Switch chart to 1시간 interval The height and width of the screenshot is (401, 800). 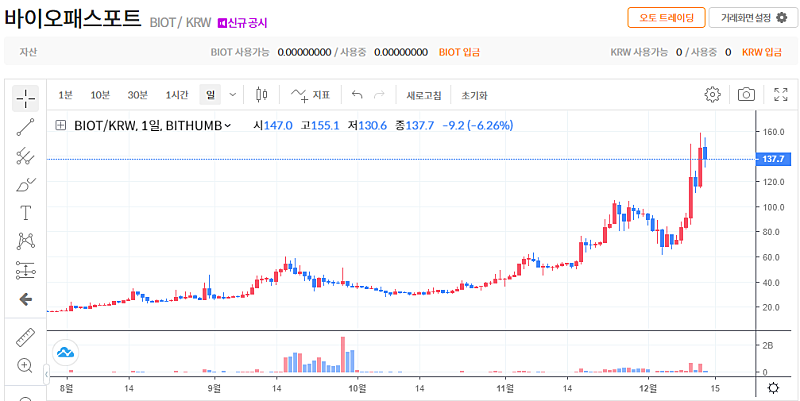[x=177, y=95]
